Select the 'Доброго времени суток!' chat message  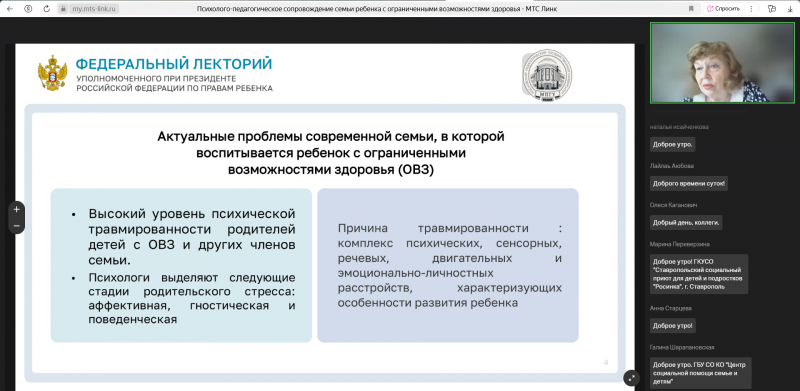coord(689,183)
